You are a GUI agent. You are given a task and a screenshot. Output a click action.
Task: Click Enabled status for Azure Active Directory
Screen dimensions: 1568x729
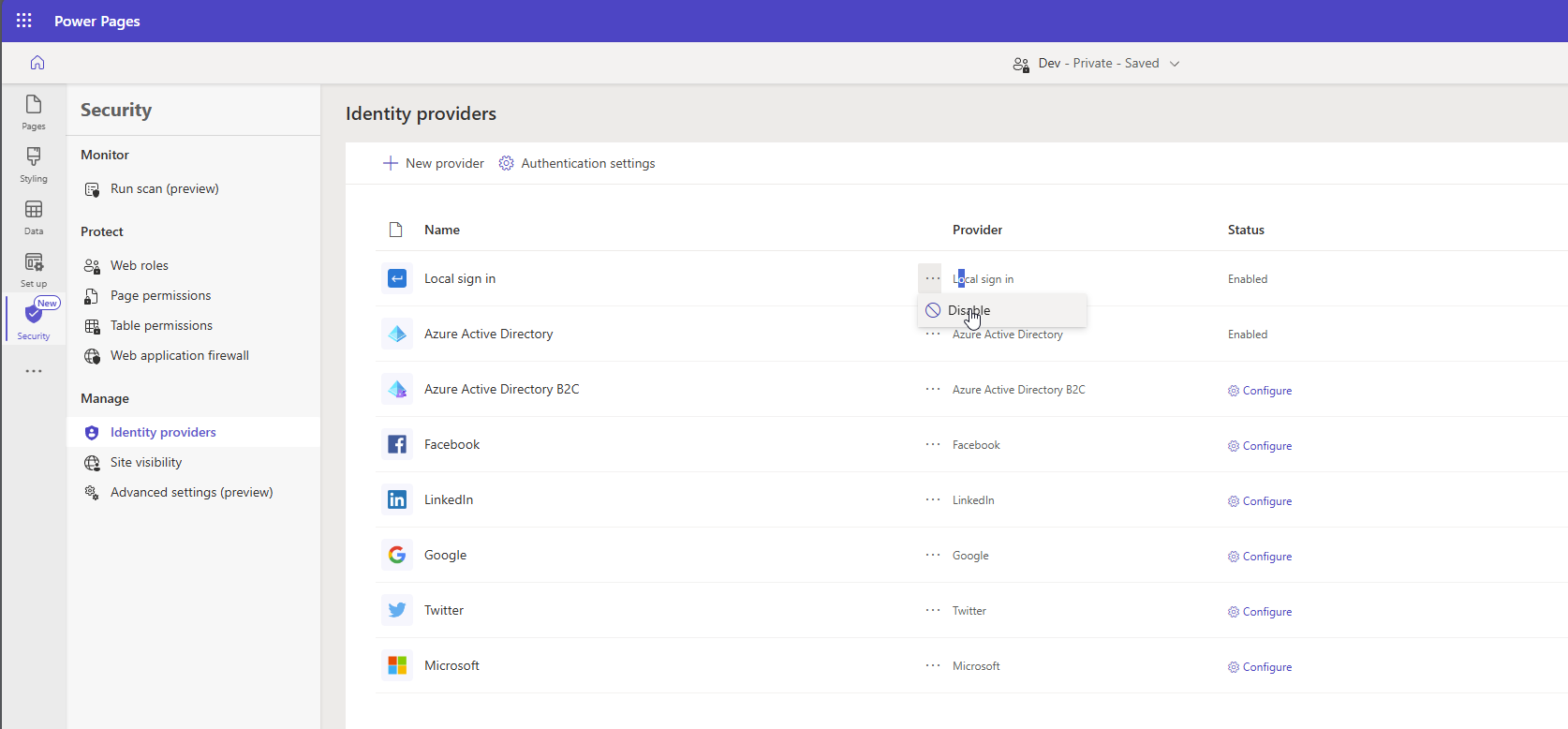1248,335
